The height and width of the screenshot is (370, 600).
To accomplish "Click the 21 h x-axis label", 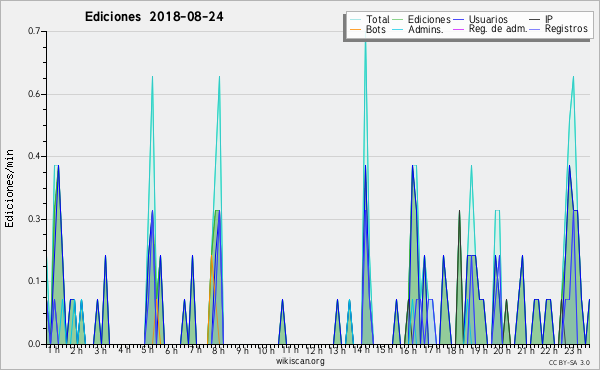I will tap(526, 350).
